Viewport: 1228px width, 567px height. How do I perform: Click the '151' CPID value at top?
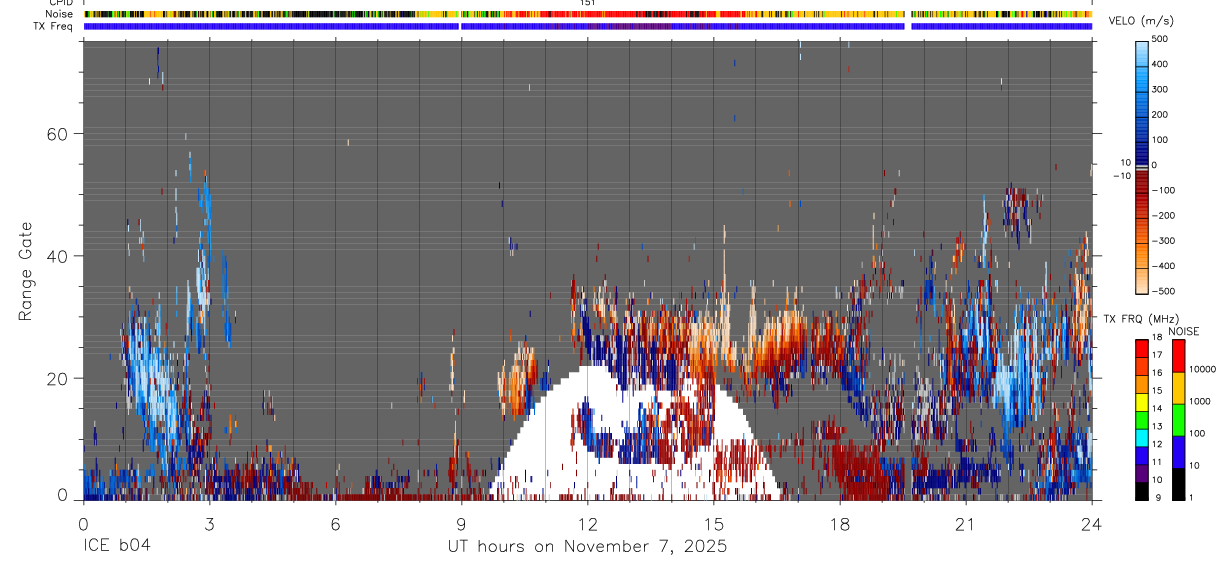tap(587, 3)
